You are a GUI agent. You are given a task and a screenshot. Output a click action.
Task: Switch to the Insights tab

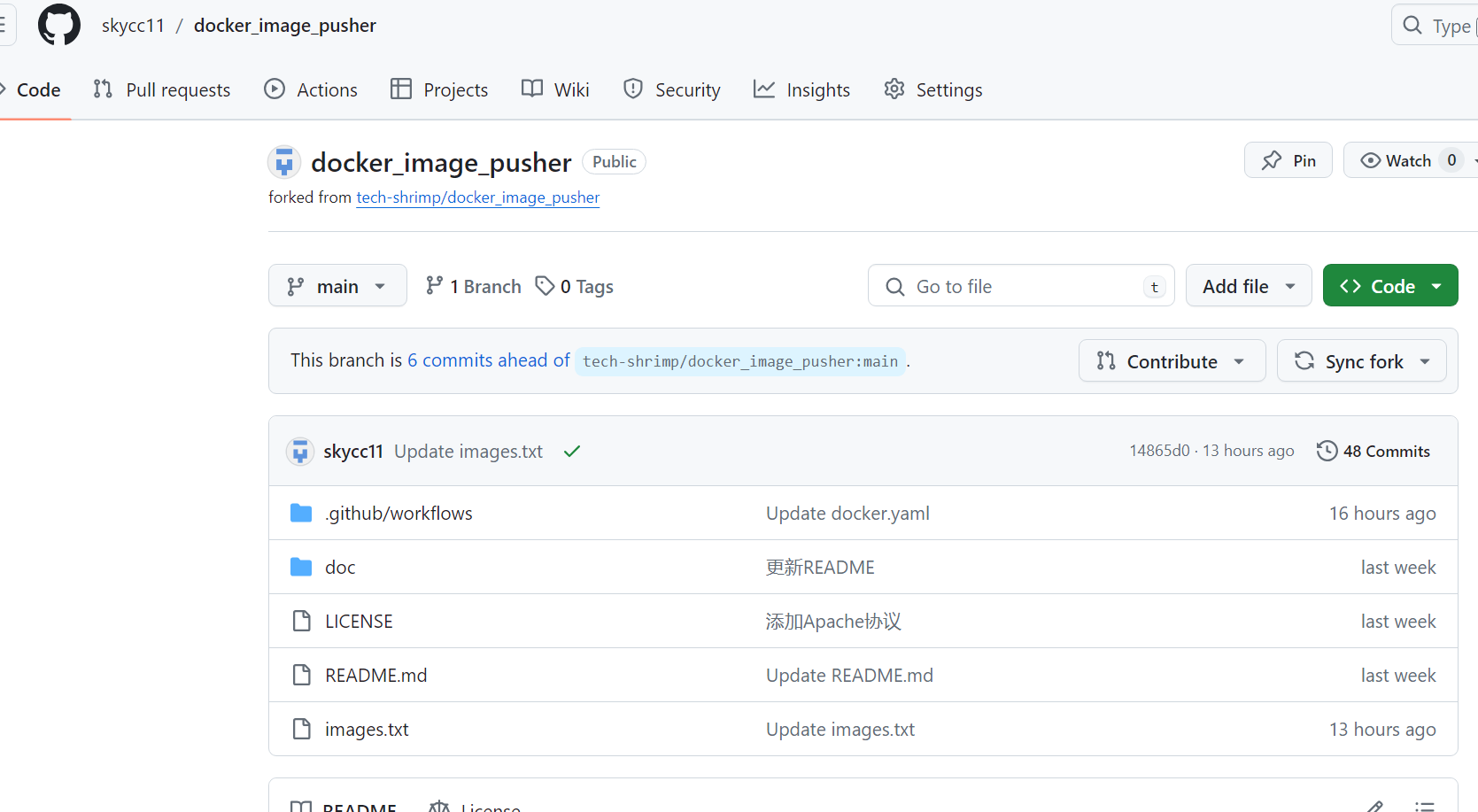tap(801, 89)
